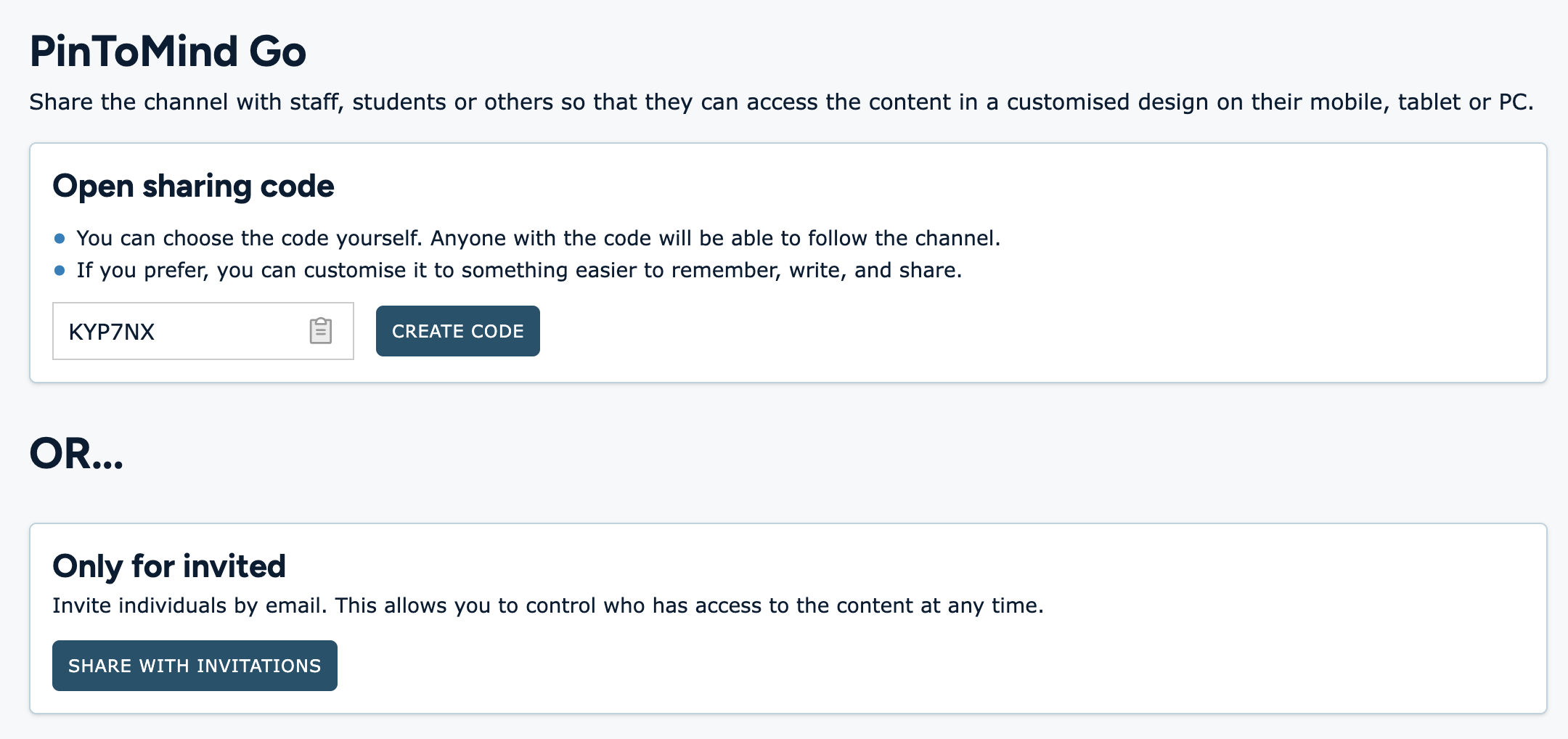Click the PinToMind Go page heading

(x=168, y=52)
